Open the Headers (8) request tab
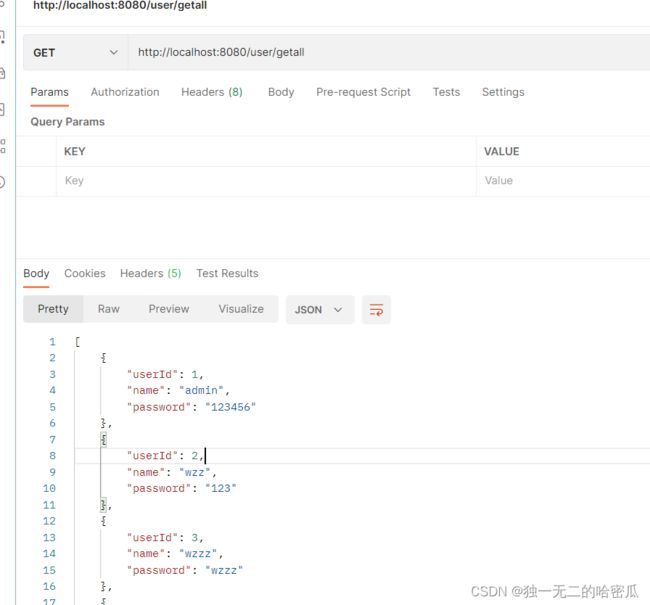This screenshot has width=650, height=605. (x=211, y=92)
